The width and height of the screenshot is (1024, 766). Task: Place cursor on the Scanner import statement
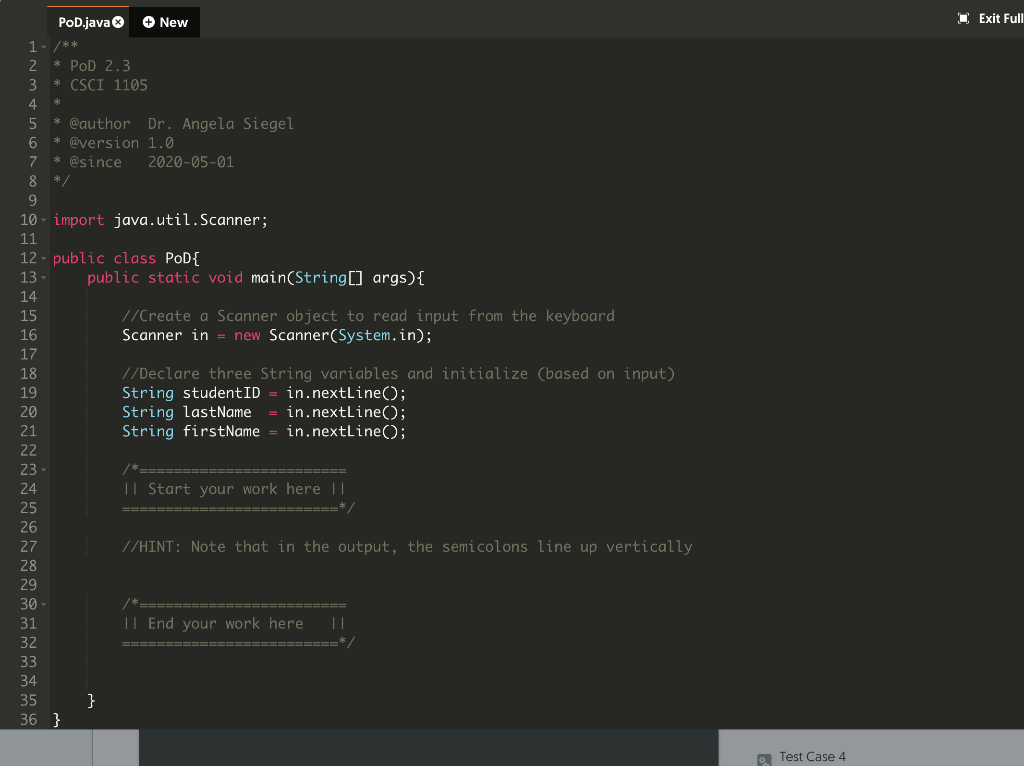click(x=180, y=219)
